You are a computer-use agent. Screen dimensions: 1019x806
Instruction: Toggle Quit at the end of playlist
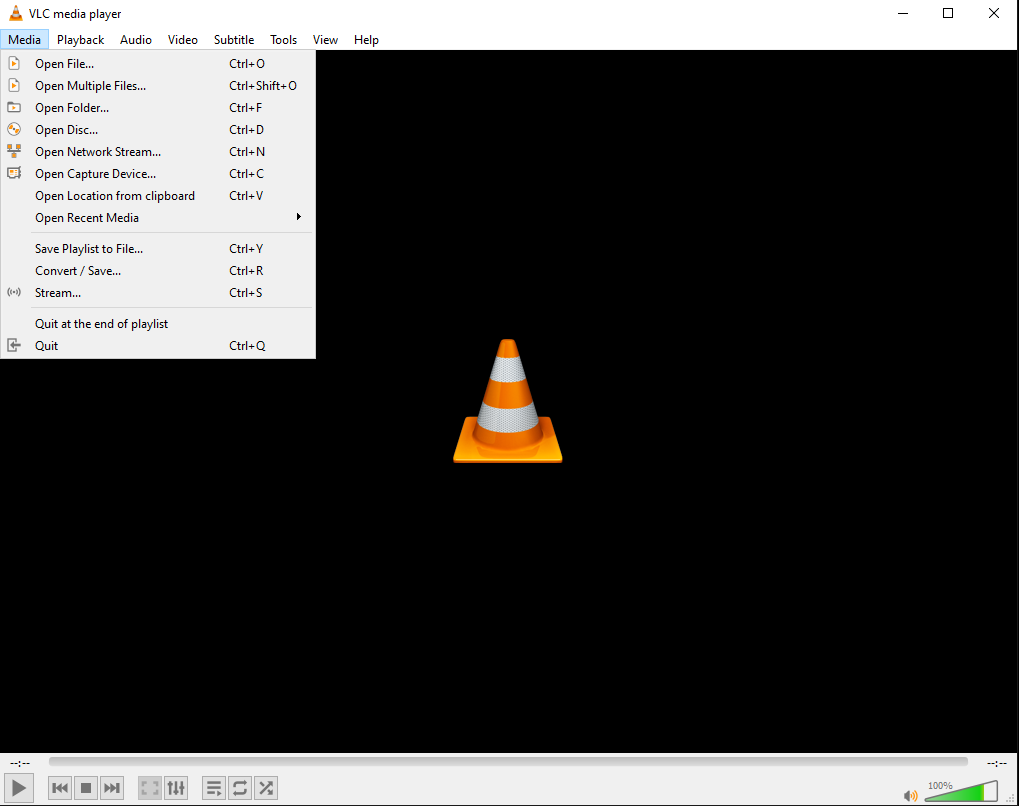158,324
